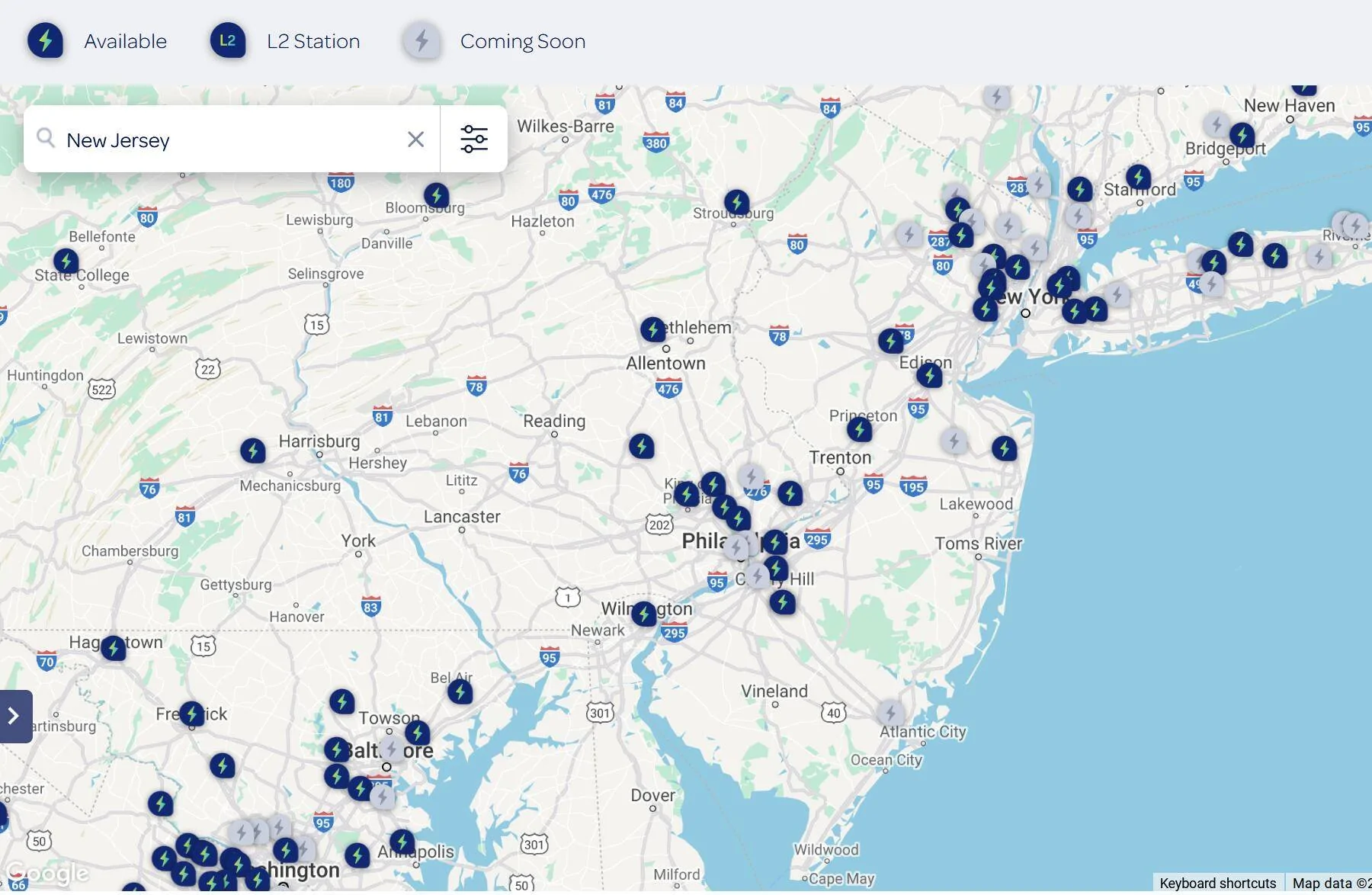Select the station marker at Edison

929,375
